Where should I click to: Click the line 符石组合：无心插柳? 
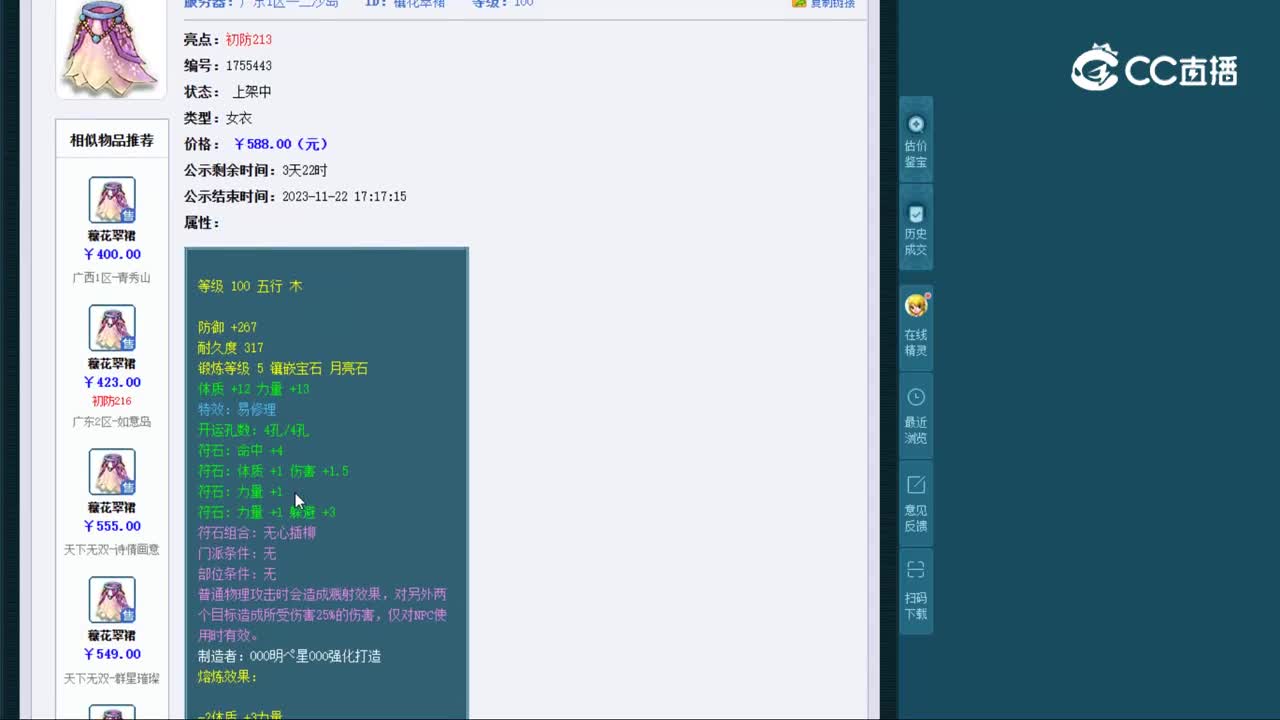coord(257,533)
